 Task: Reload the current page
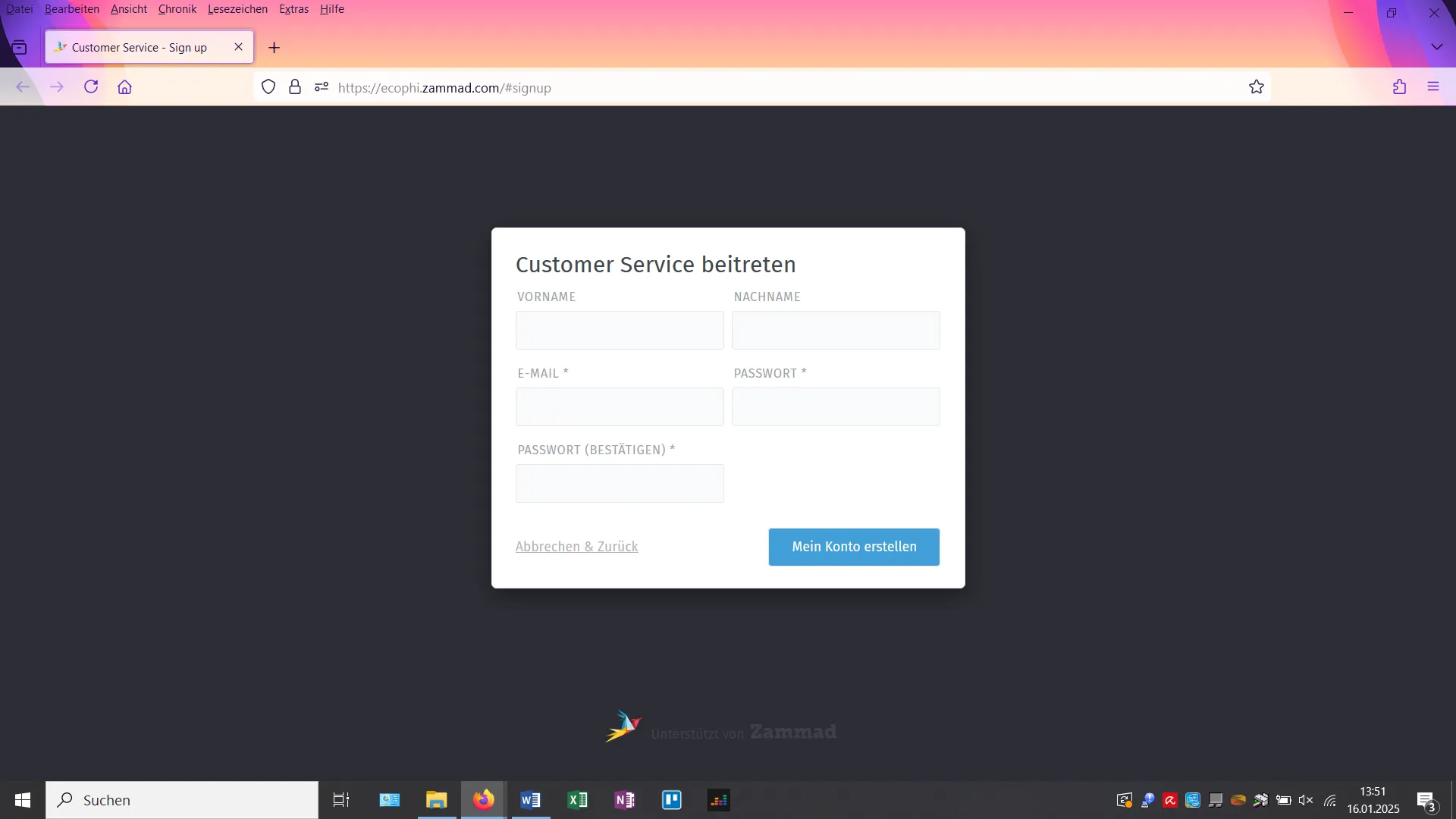pyautogui.click(x=90, y=86)
